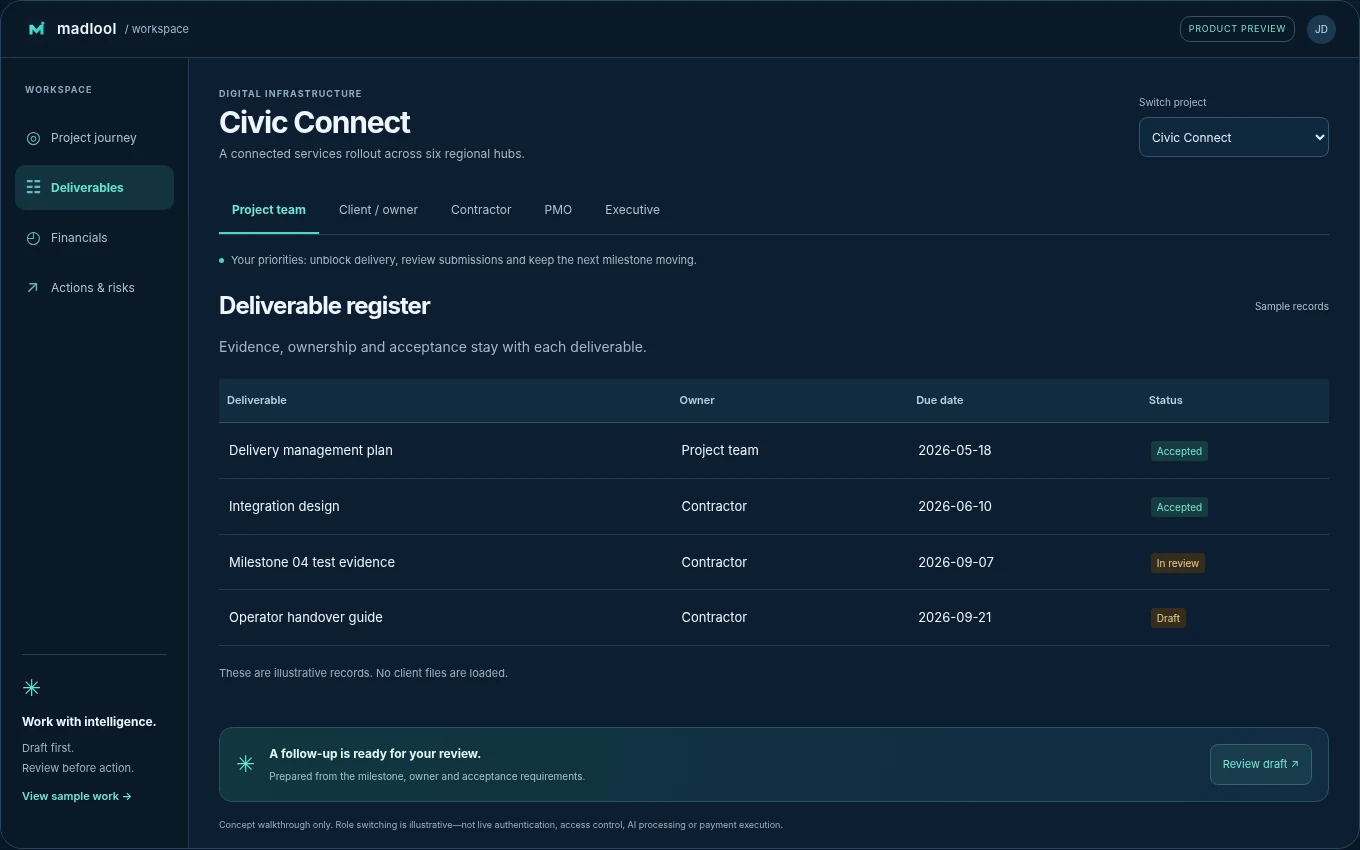The height and width of the screenshot is (850, 1360).
Task: Switch to the Project team tab
Action: [x=269, y=210]
